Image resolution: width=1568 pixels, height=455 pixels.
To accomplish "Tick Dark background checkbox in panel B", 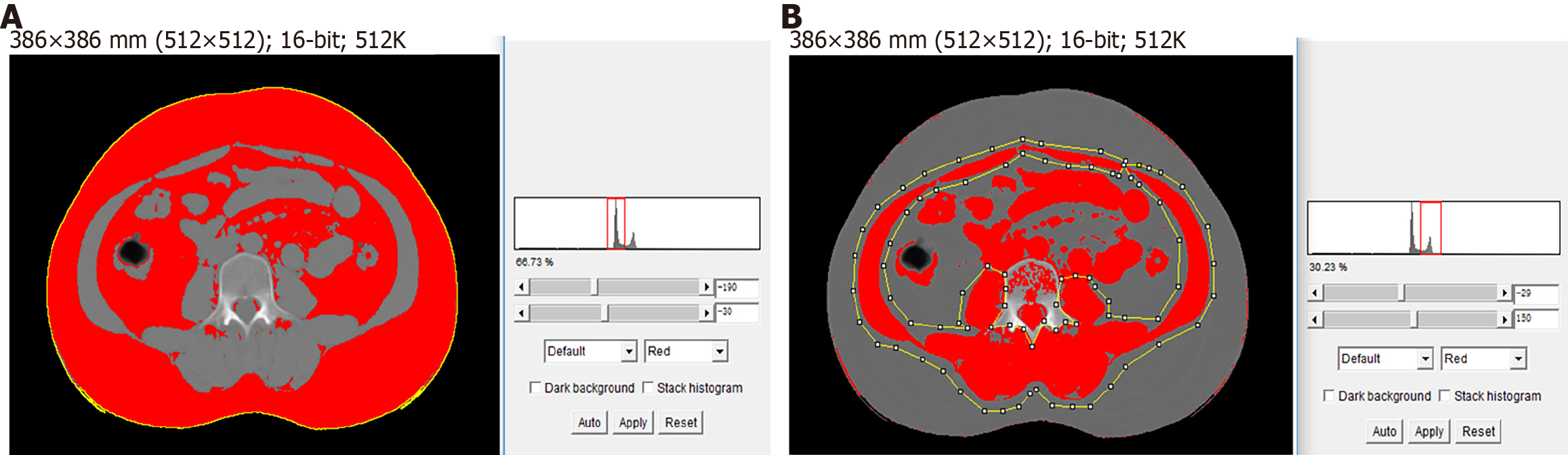I will pos(1329,396).
